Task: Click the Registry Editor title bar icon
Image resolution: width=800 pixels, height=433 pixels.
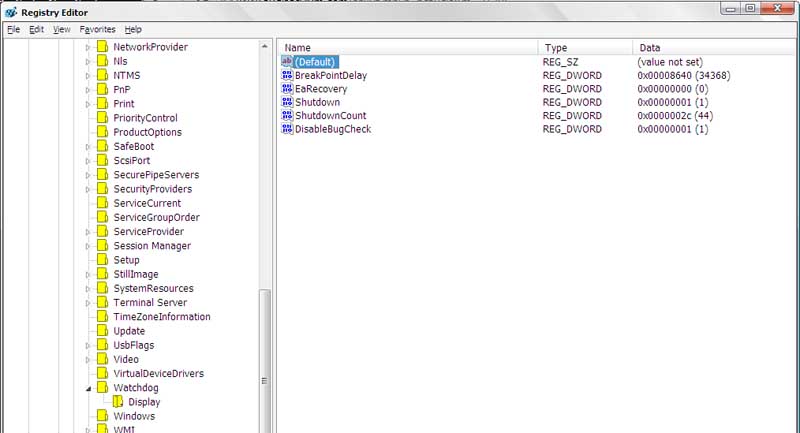Action: pos(11,12)
